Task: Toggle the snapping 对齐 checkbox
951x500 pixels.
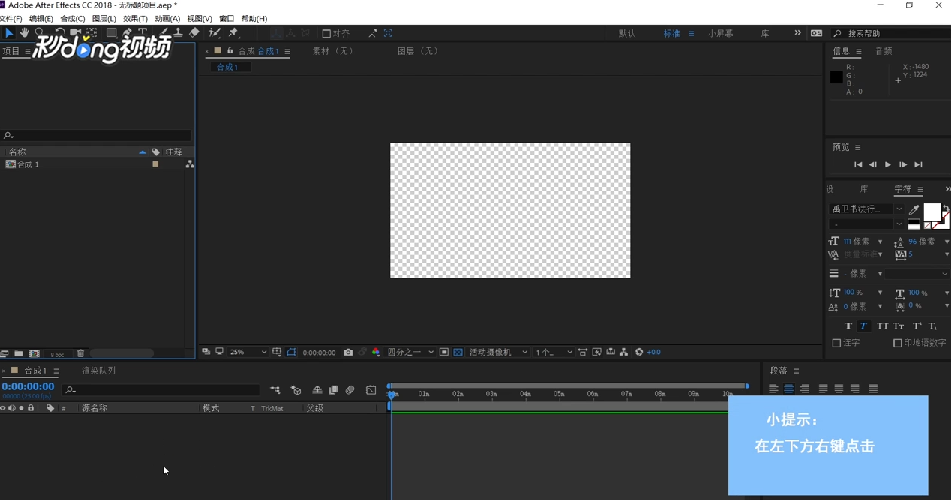Action: pos(326,33)
